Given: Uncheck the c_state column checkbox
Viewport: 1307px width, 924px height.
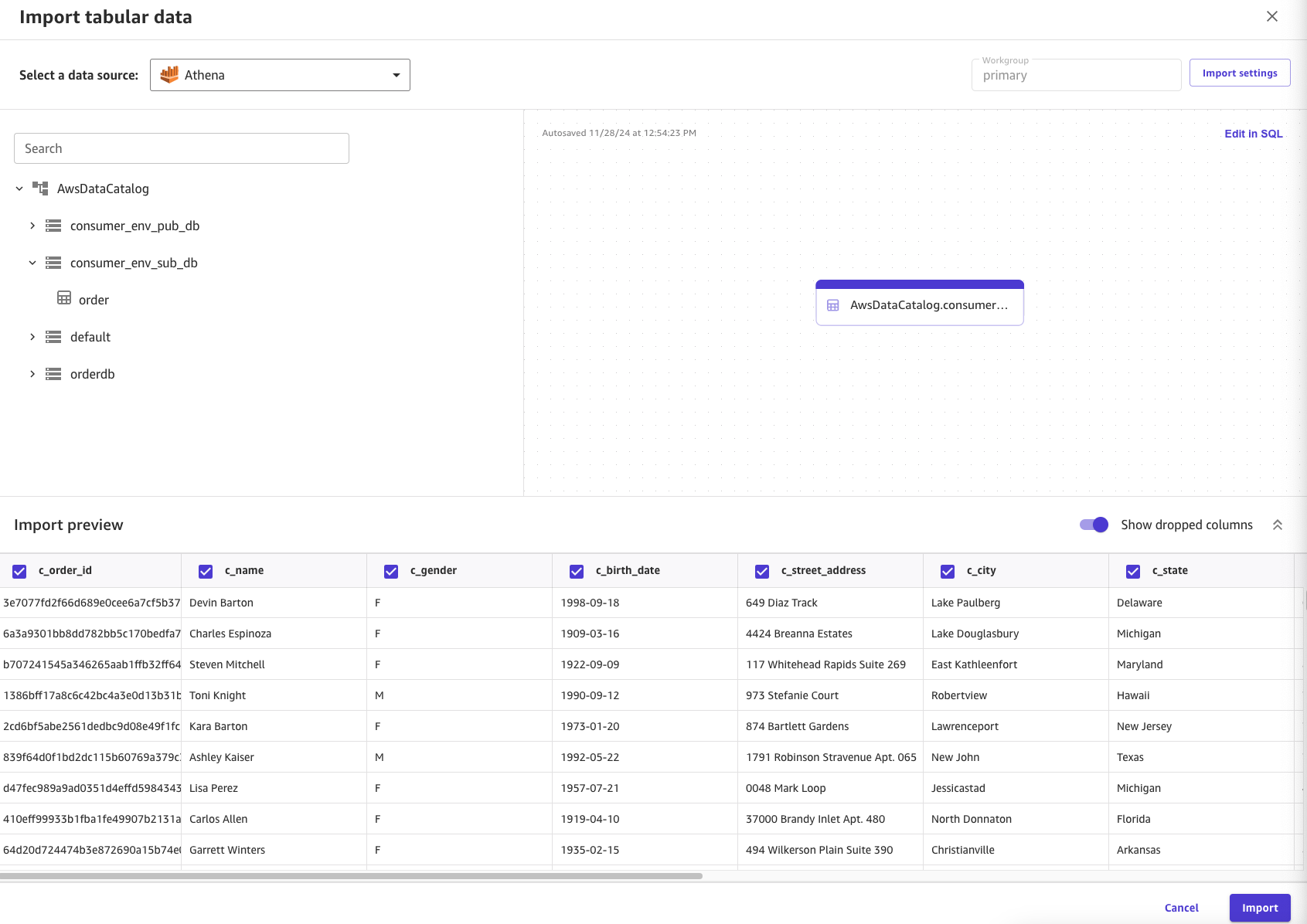Looking at the screenshot, I should (x=1133, y=571).
